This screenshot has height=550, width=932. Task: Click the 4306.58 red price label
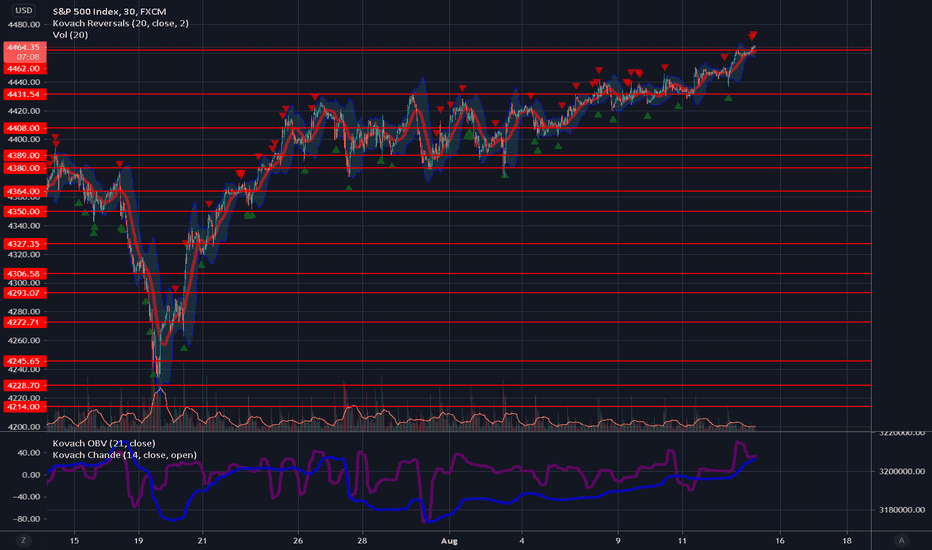(24, 274)
